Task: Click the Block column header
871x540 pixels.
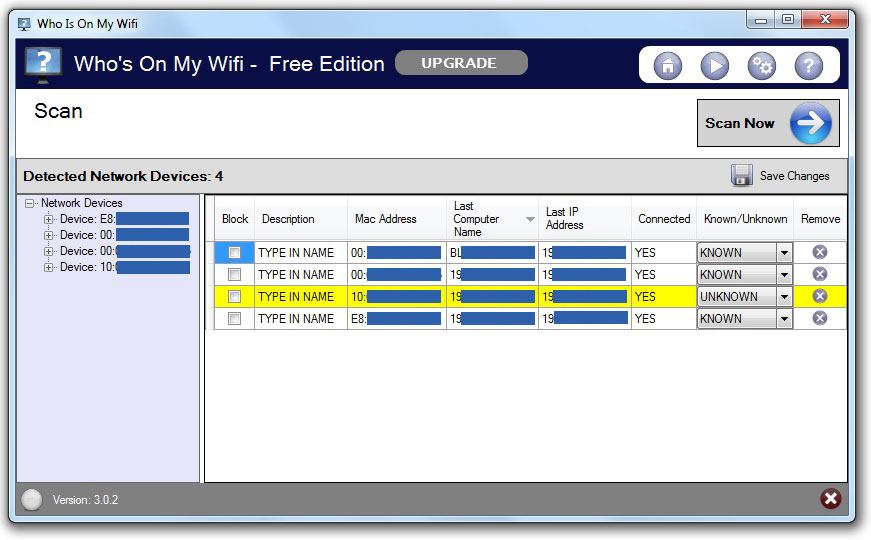Action: (234, 219)
